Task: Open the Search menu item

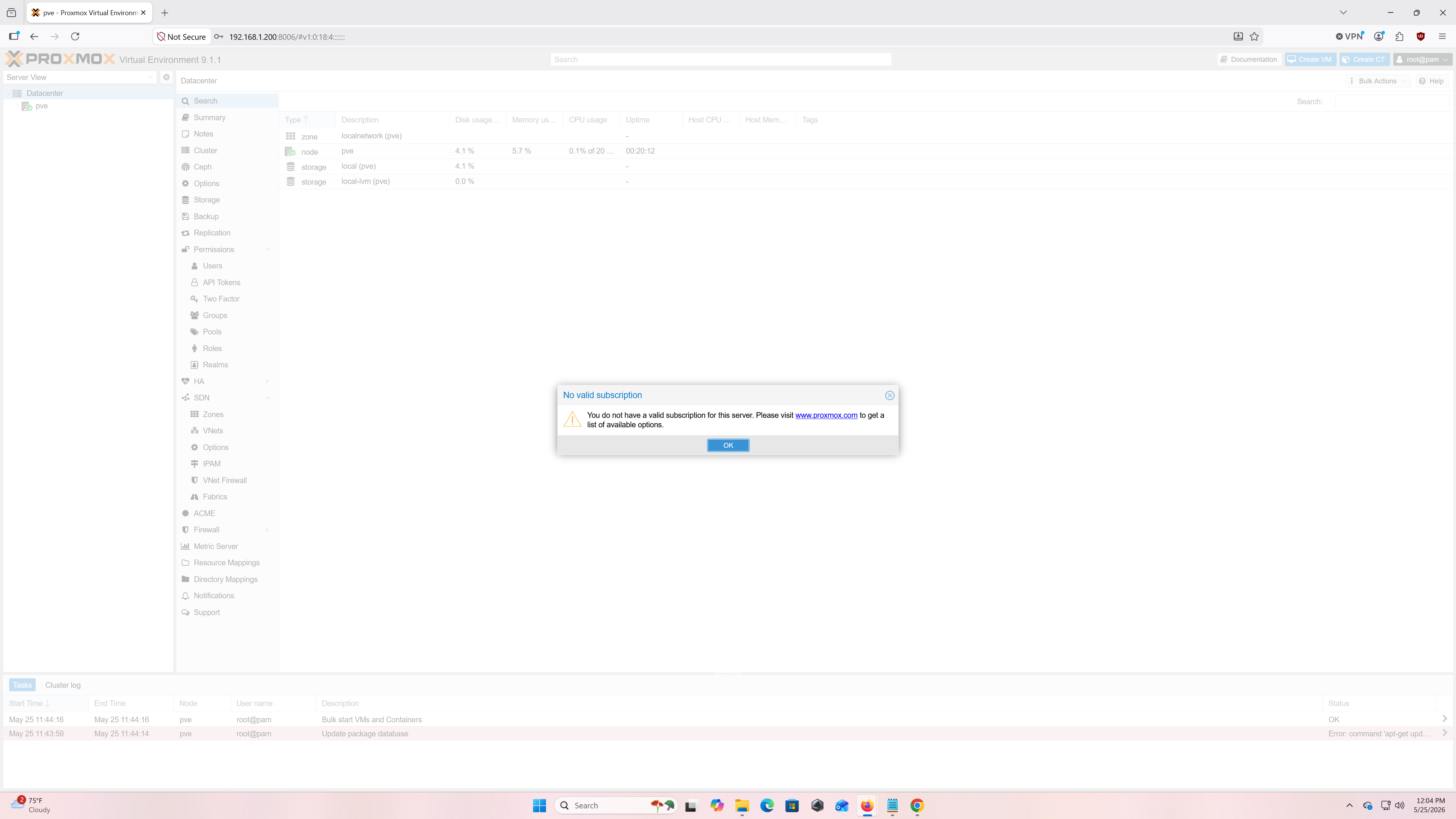Action: tap(227, 101)
